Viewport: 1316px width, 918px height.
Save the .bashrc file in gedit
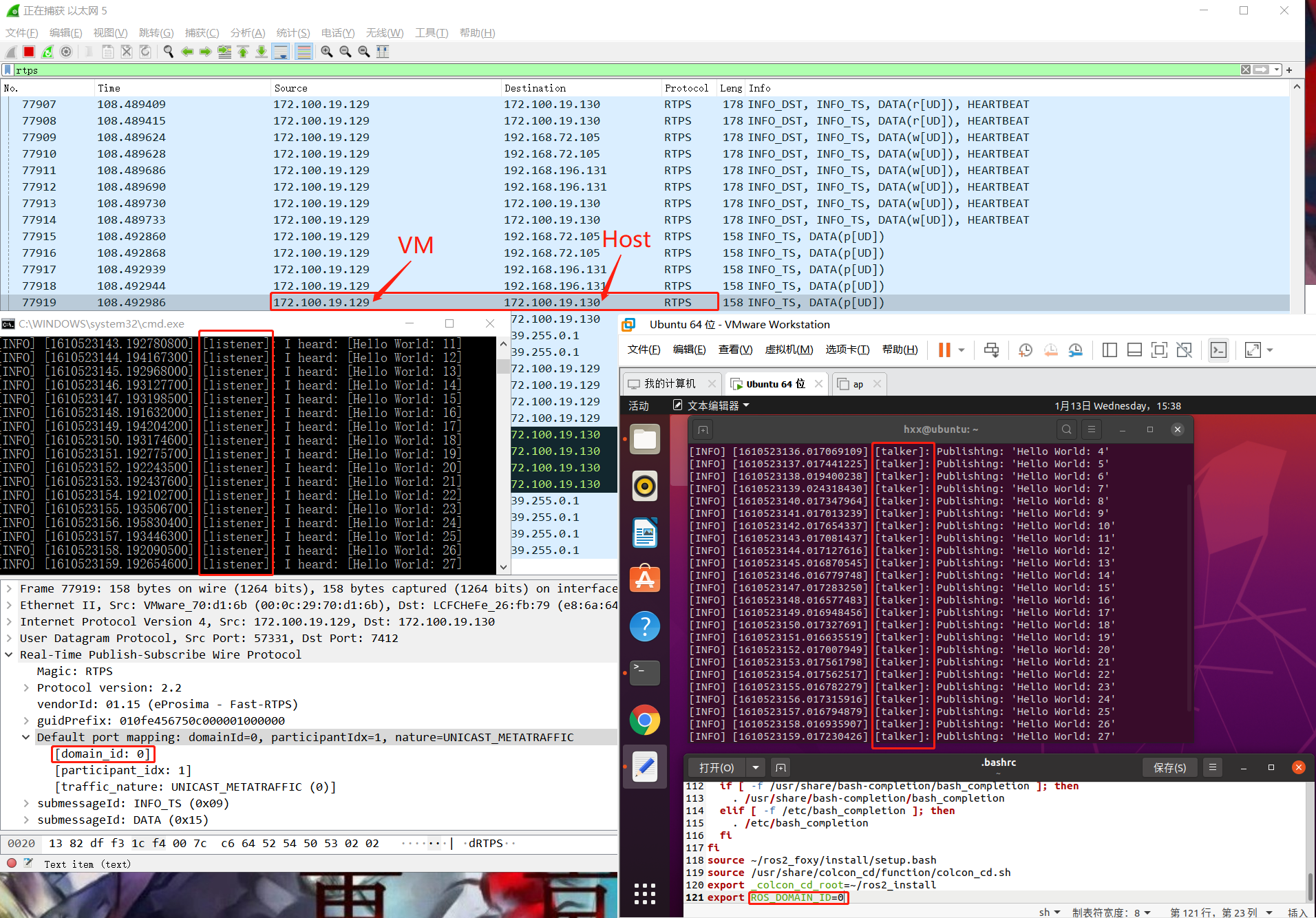tap(1170, 767)
